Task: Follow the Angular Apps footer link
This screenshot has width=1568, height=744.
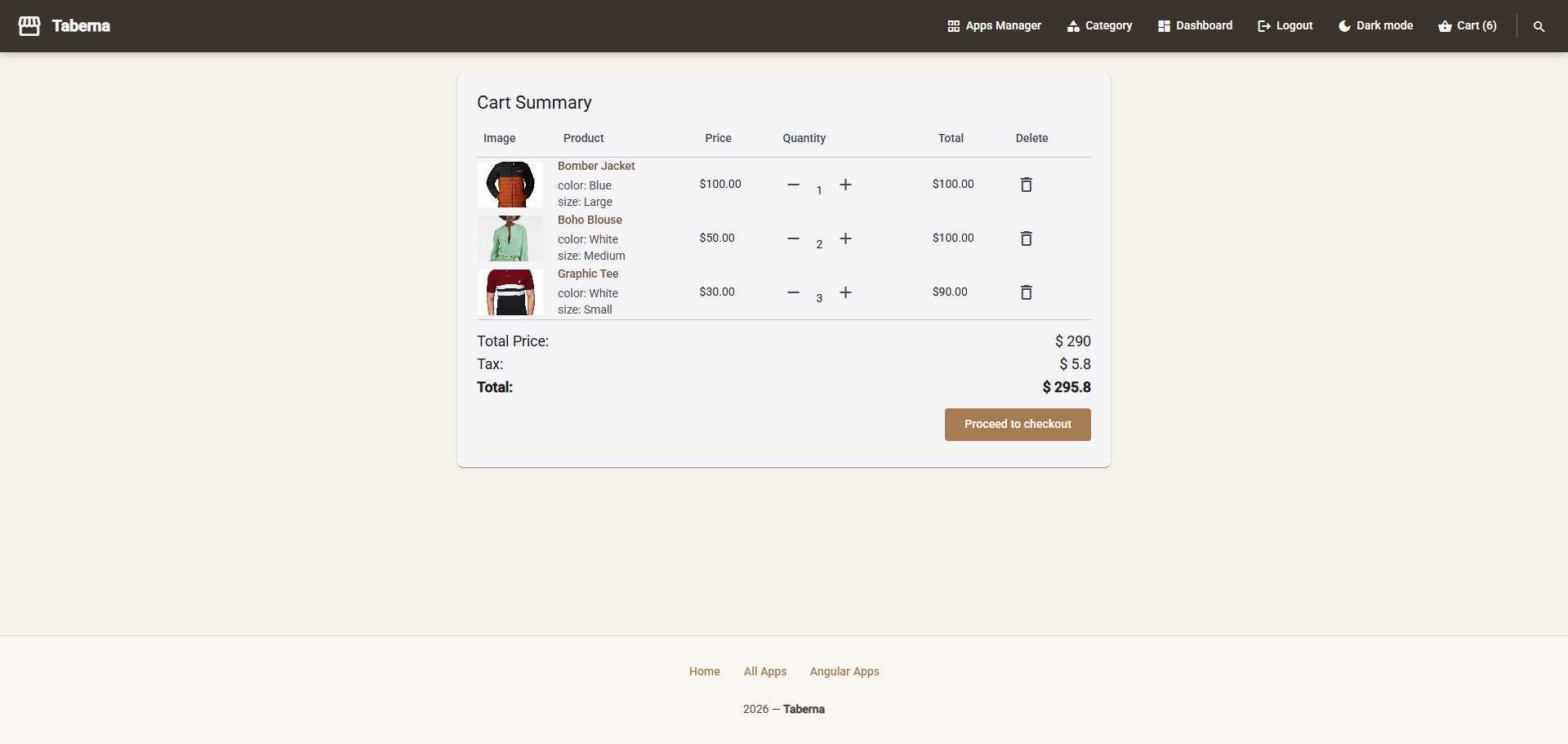Action: point(844,671)
